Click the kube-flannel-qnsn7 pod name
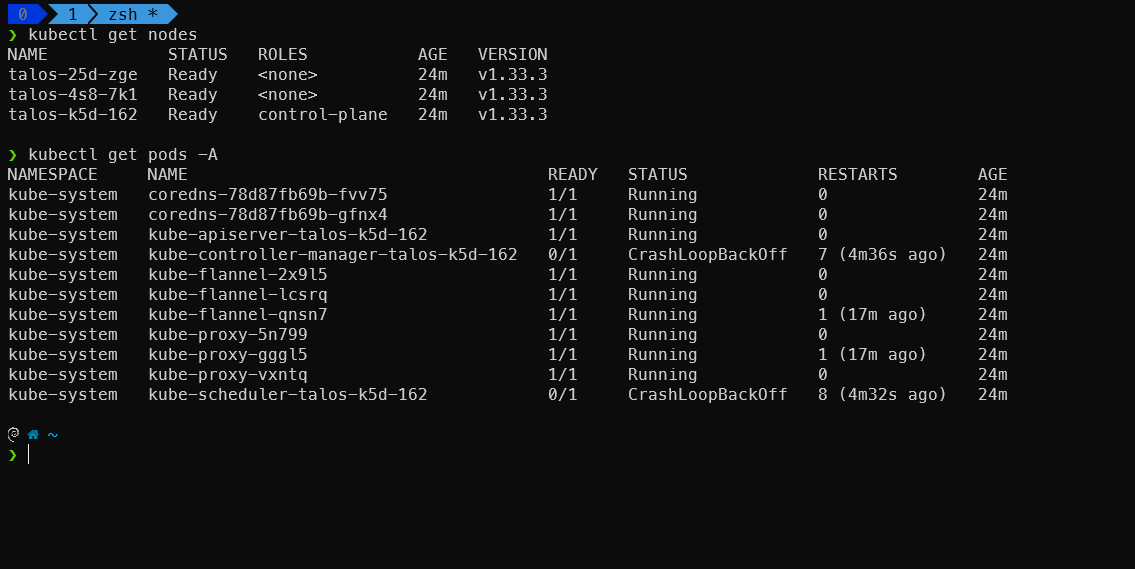This screenshot has width=1135, height=569. tap(237, 315)
